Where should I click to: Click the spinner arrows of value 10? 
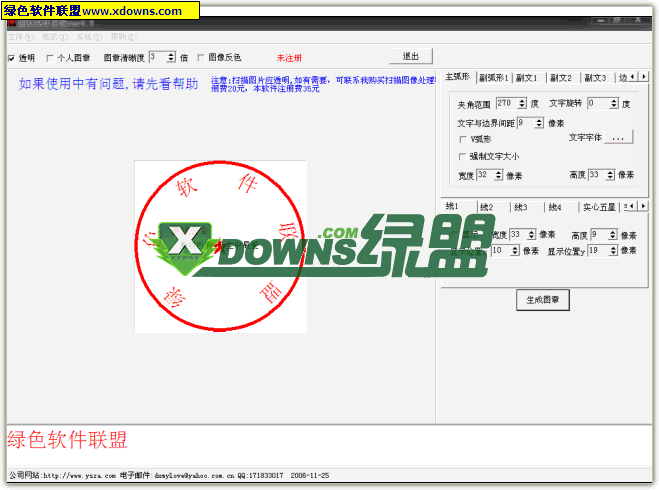[x=515, y=251]
